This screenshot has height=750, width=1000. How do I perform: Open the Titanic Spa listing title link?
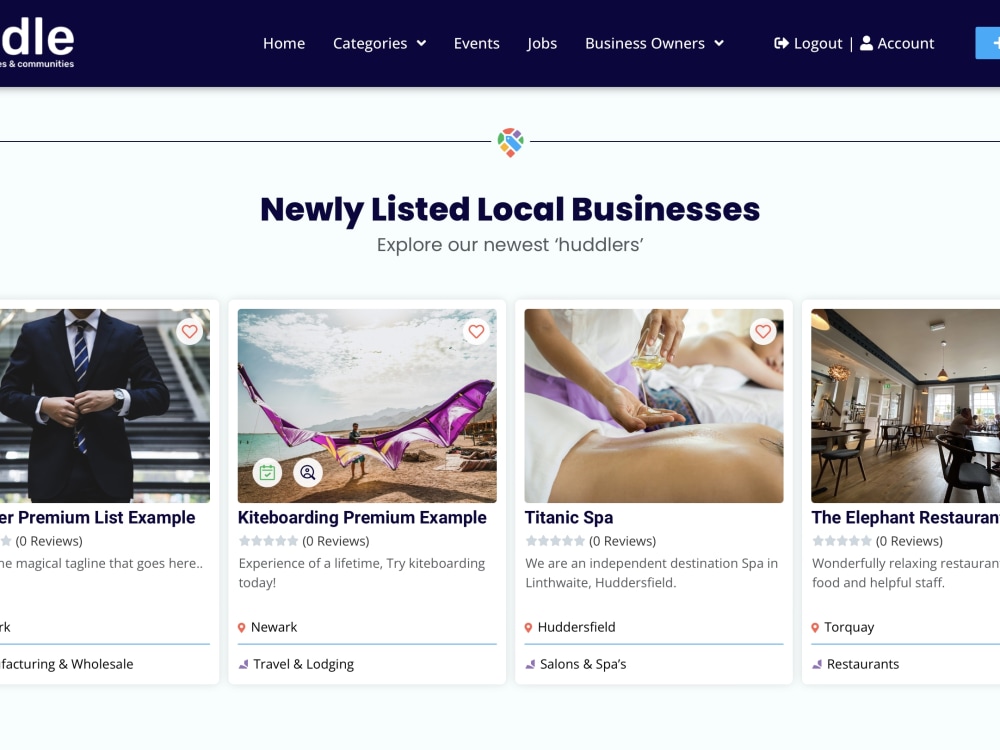click(569, 517)
